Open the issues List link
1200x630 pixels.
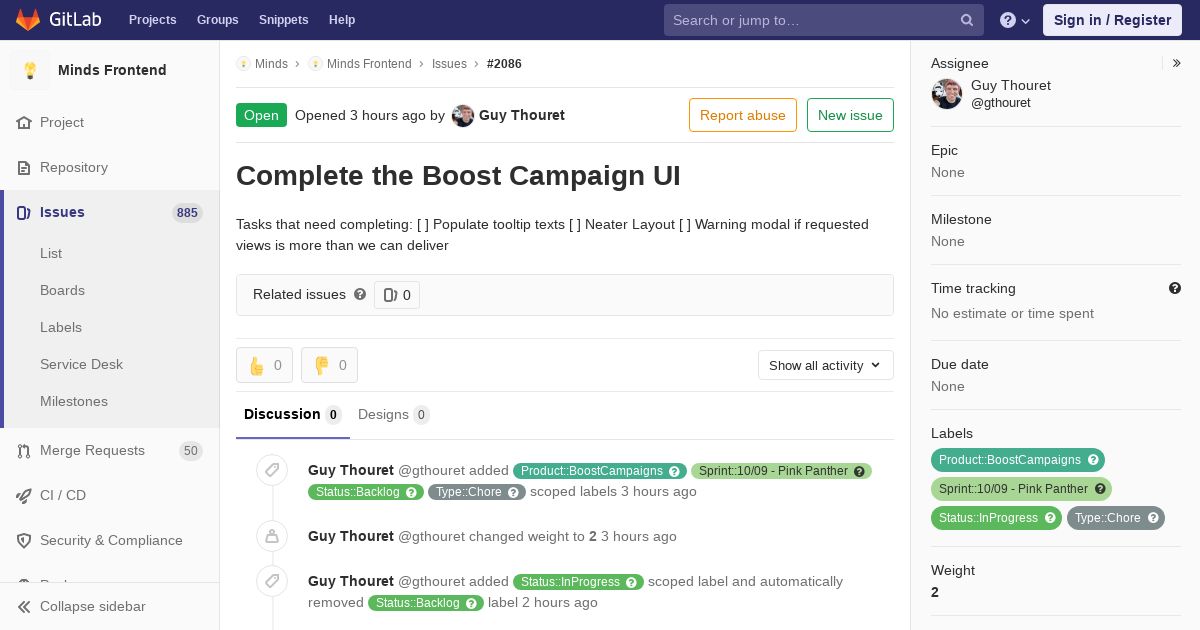[51, 253]
